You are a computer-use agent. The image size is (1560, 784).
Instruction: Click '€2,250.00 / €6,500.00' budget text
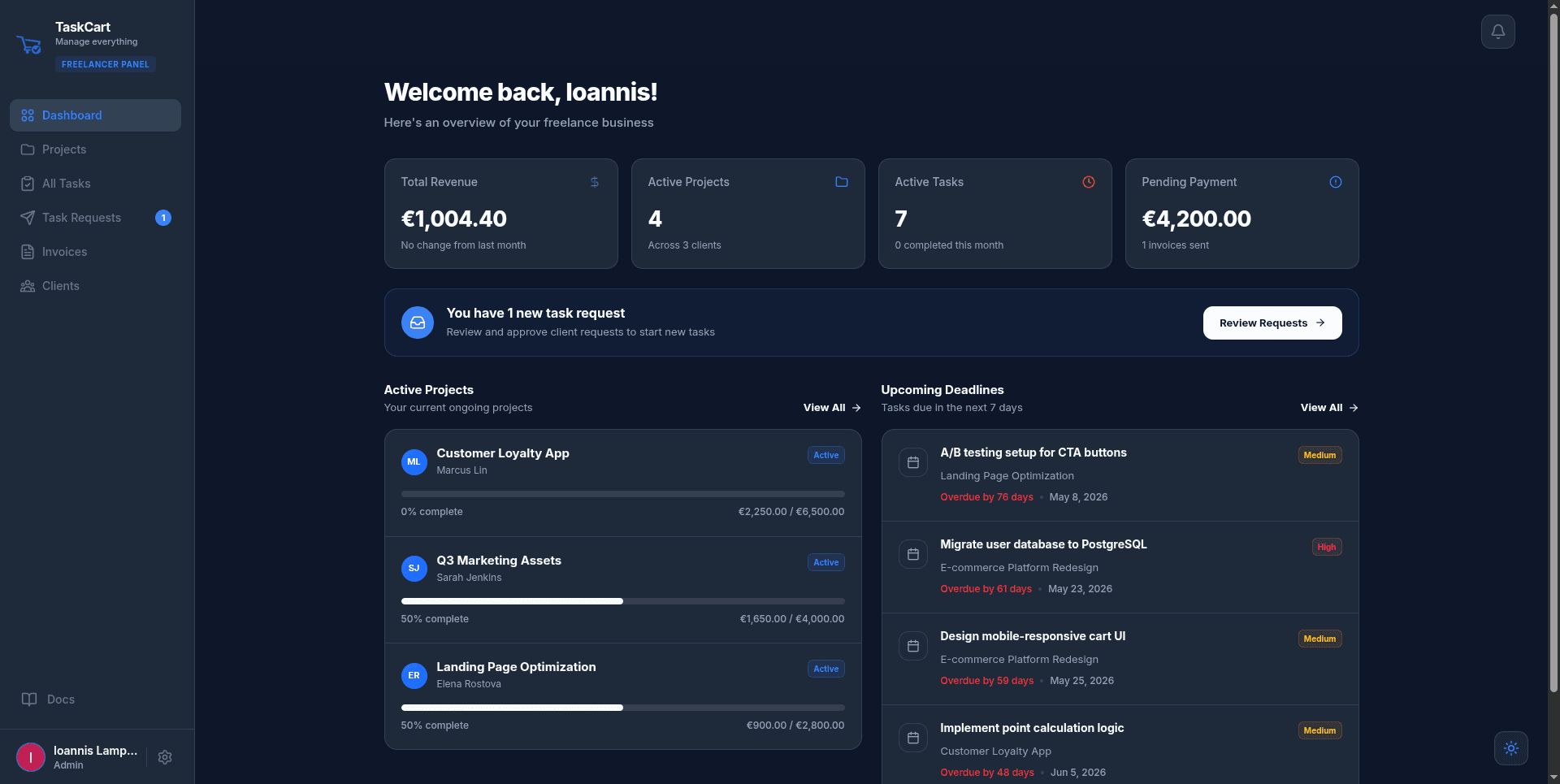(791, 512)
